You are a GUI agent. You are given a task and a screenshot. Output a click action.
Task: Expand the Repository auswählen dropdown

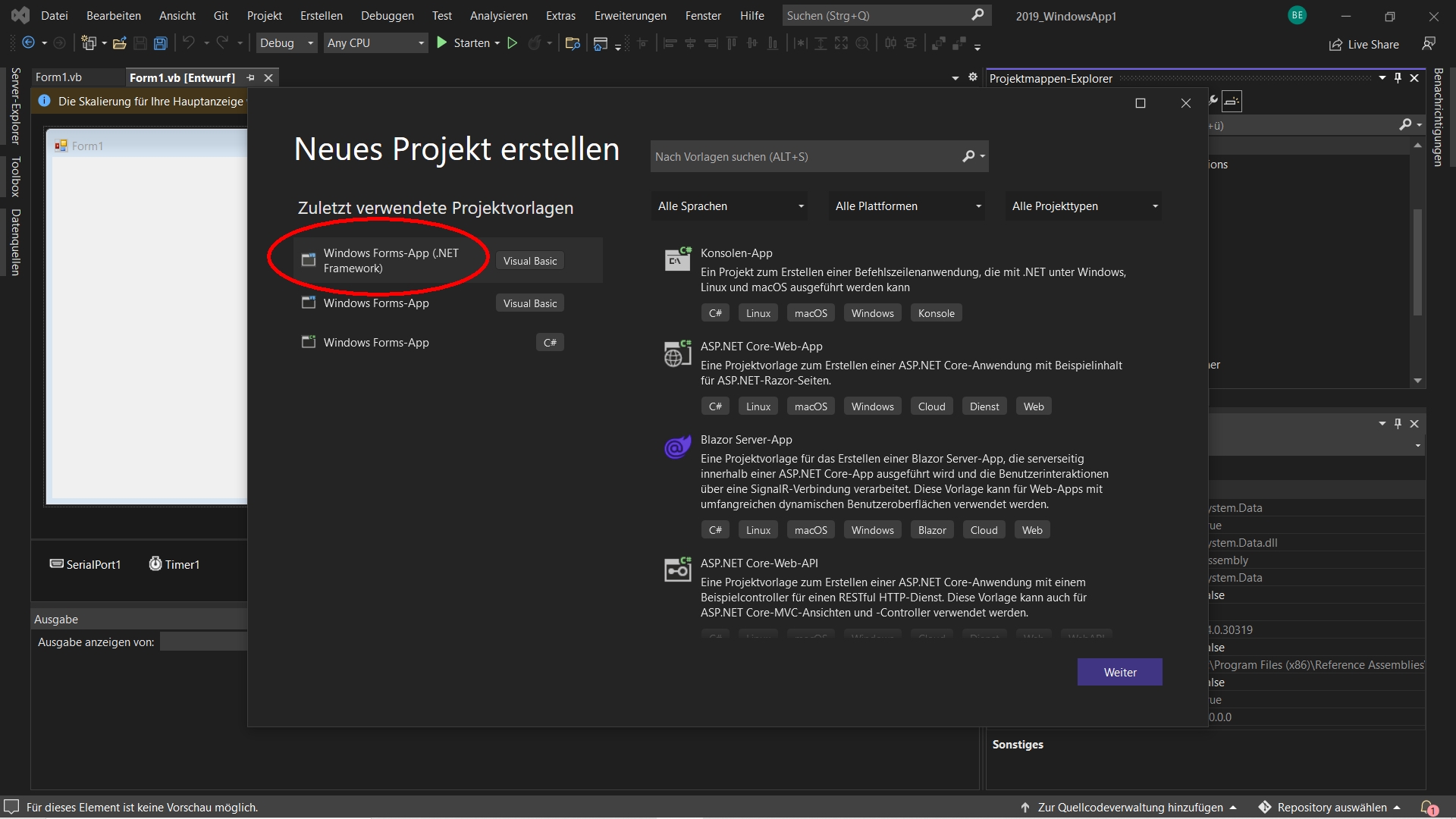tap(1397, 808)
